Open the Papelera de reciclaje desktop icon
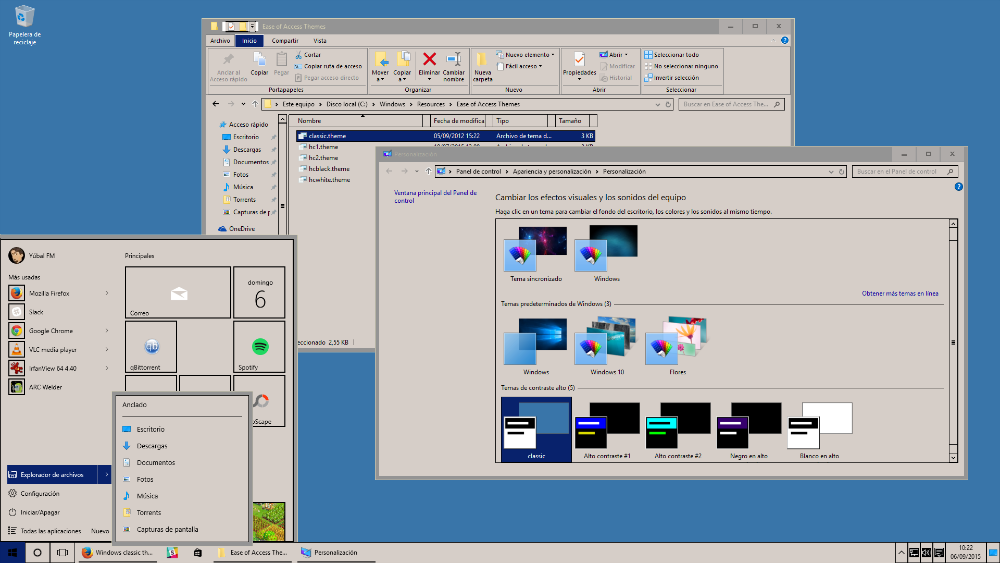Screen dimensions: 1000x563 point(24,26)
